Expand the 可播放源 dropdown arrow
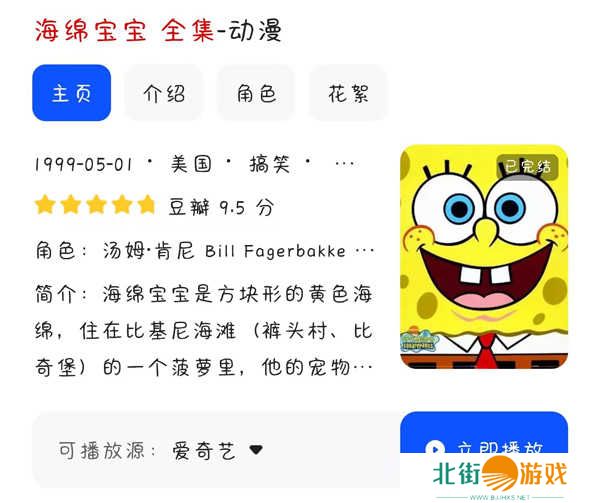The width and height of the screenshot is (600, 503). (256, 449)
